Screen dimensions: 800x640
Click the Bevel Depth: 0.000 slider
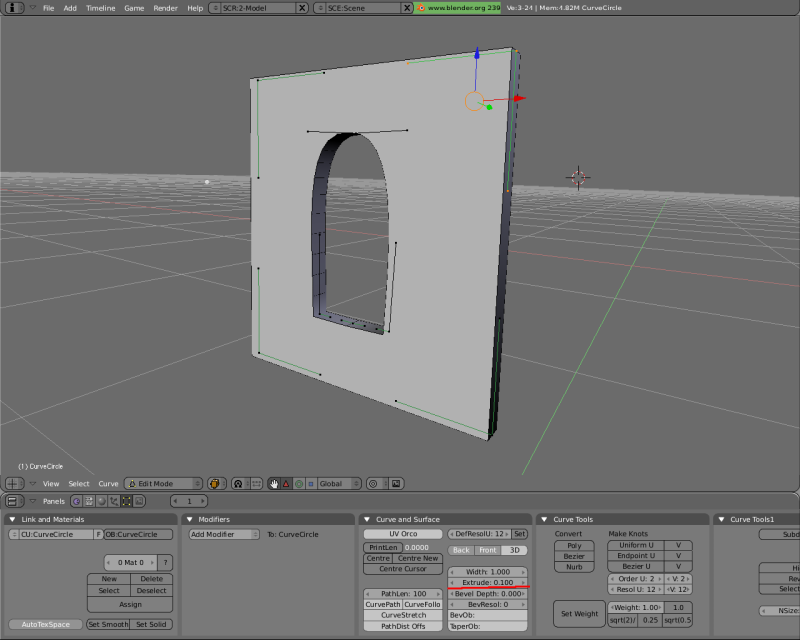point(488,594)
